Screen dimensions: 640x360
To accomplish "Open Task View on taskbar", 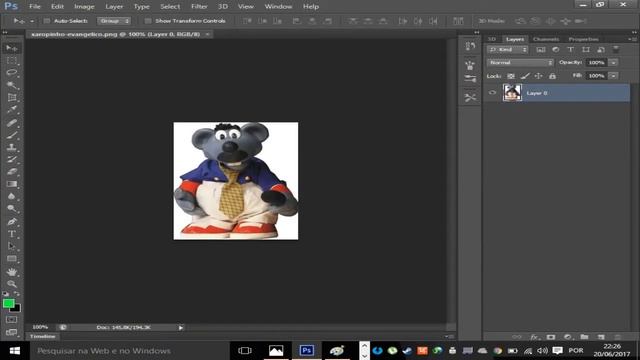I will tap(245, 351).
